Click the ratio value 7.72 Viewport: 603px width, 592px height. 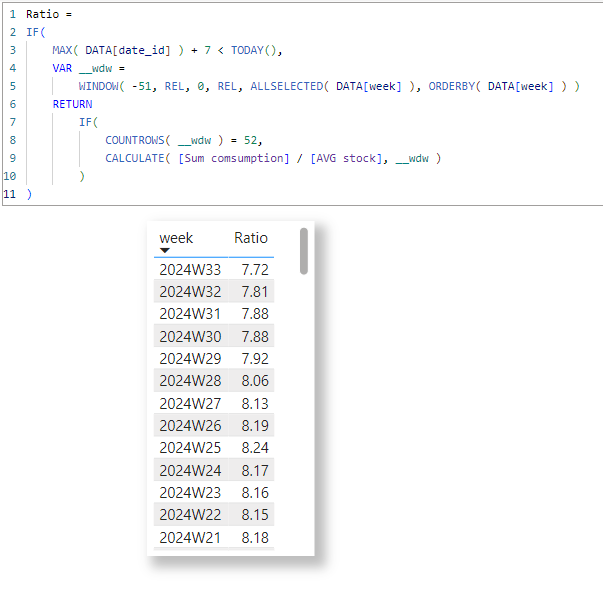click(x=255, y=270)
